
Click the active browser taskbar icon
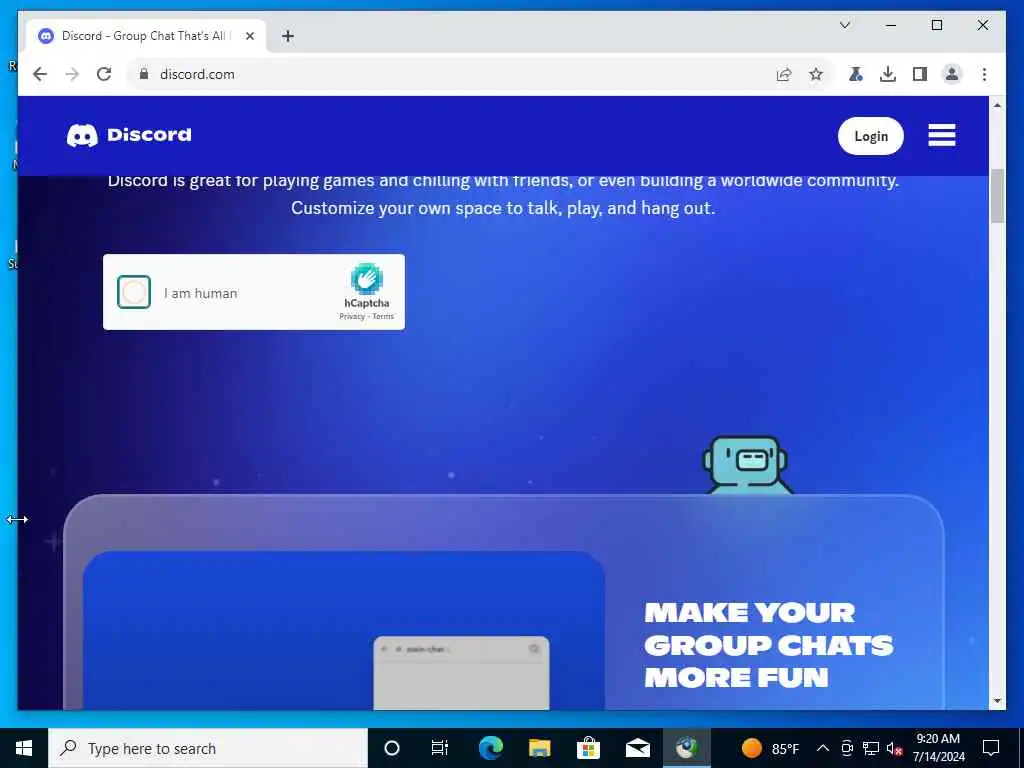tap(686, 748)
